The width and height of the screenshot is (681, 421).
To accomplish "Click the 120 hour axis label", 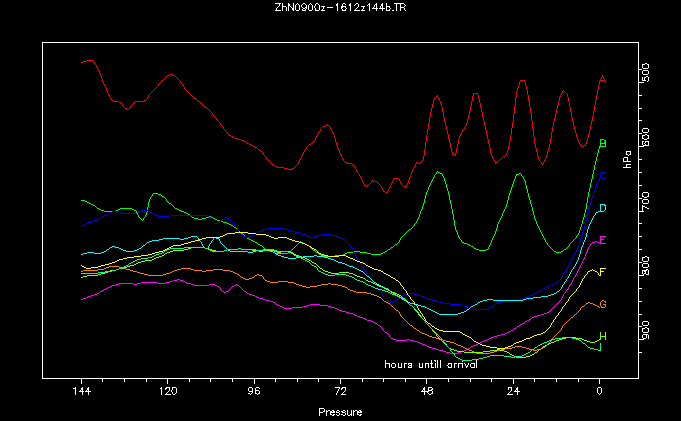I will pos(168,391).
